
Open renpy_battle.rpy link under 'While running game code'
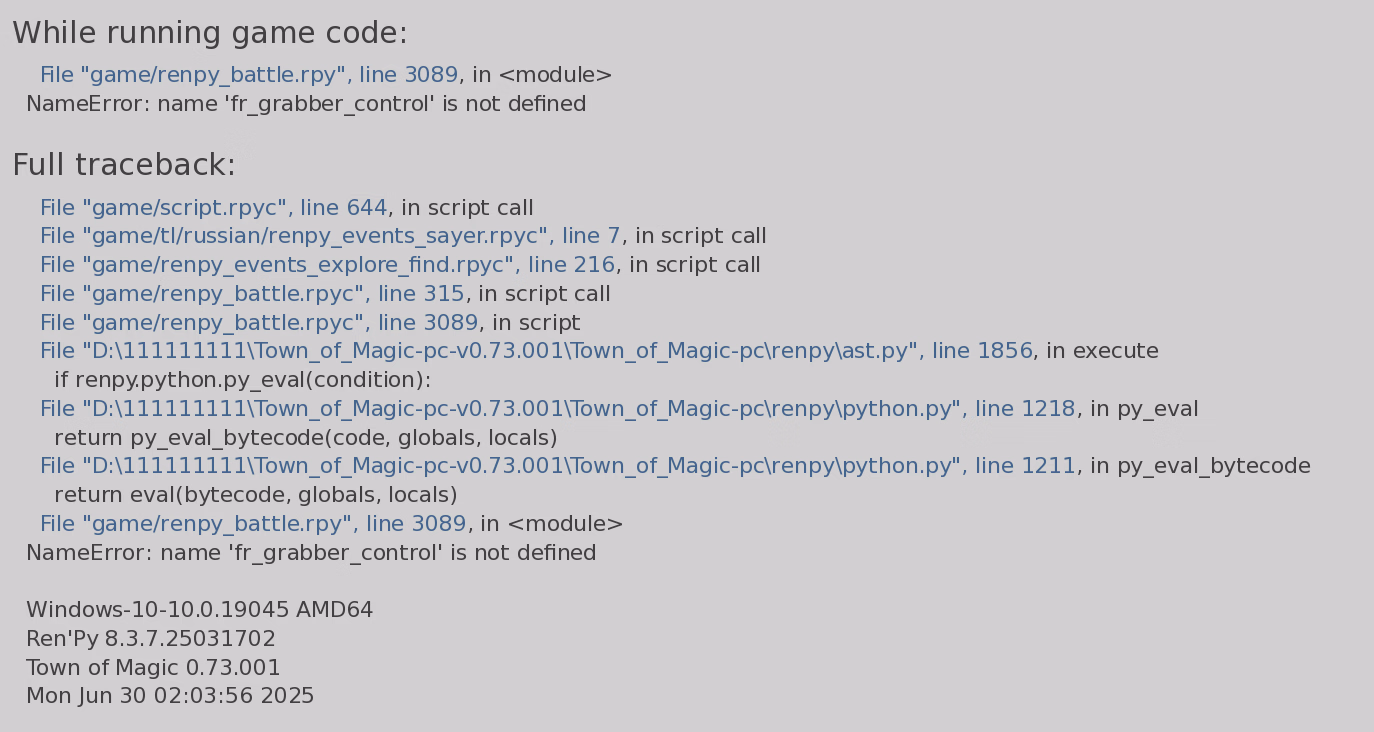coord(248,75)
